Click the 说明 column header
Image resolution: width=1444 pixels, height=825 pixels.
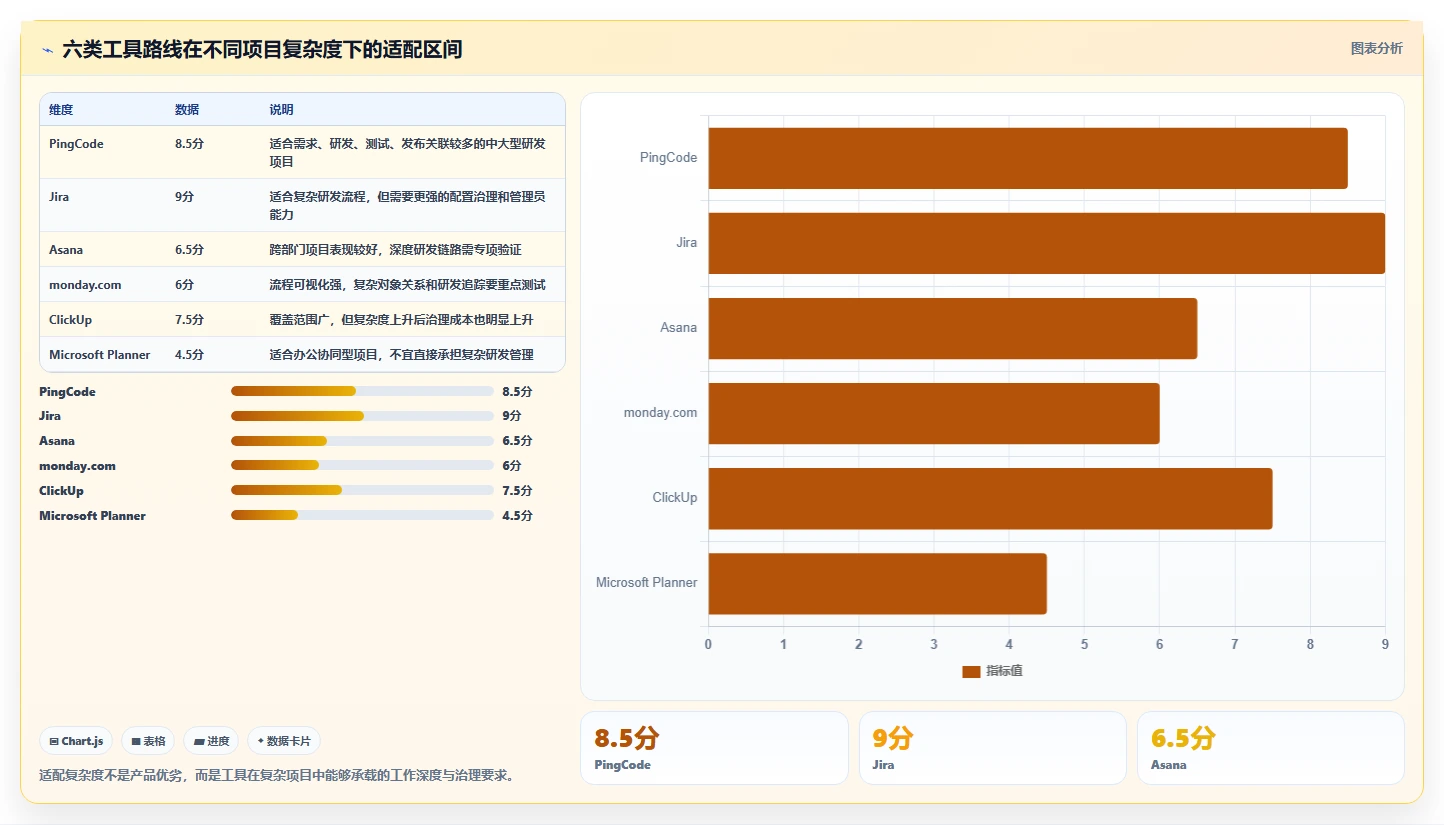click(x=281, y=109)
